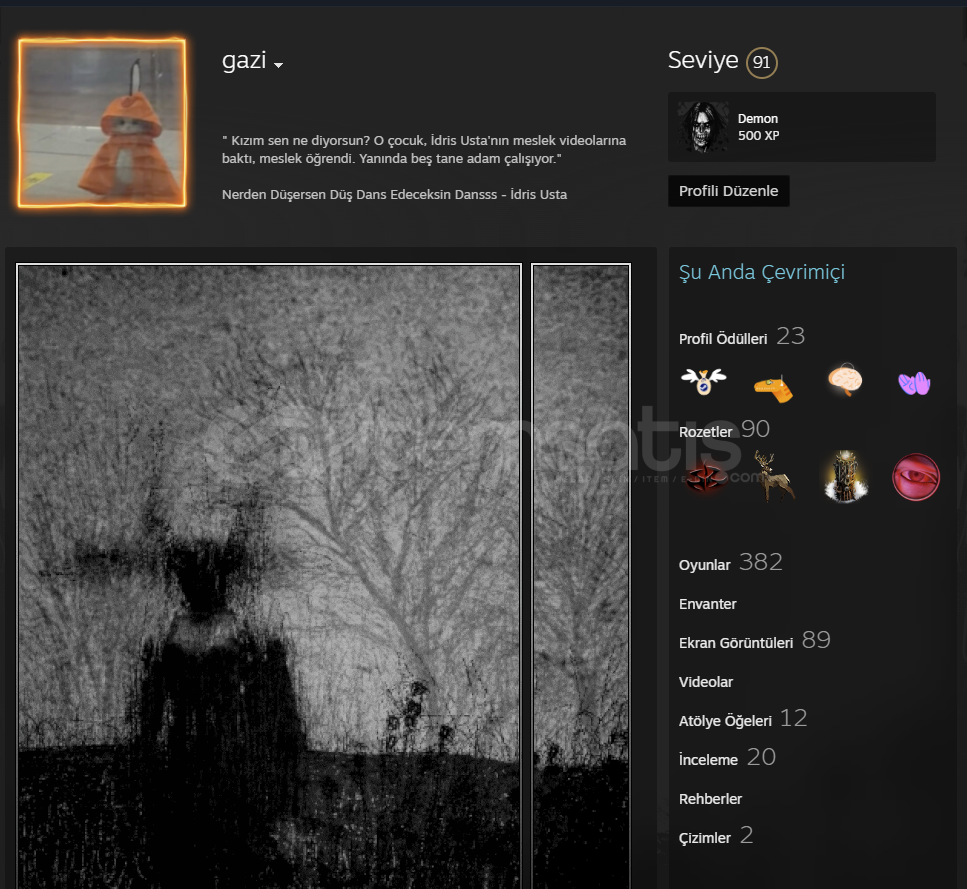This screenshot has width=967, height=889.
Task: Click the badge count 90
Action: (x=755, y=429)
